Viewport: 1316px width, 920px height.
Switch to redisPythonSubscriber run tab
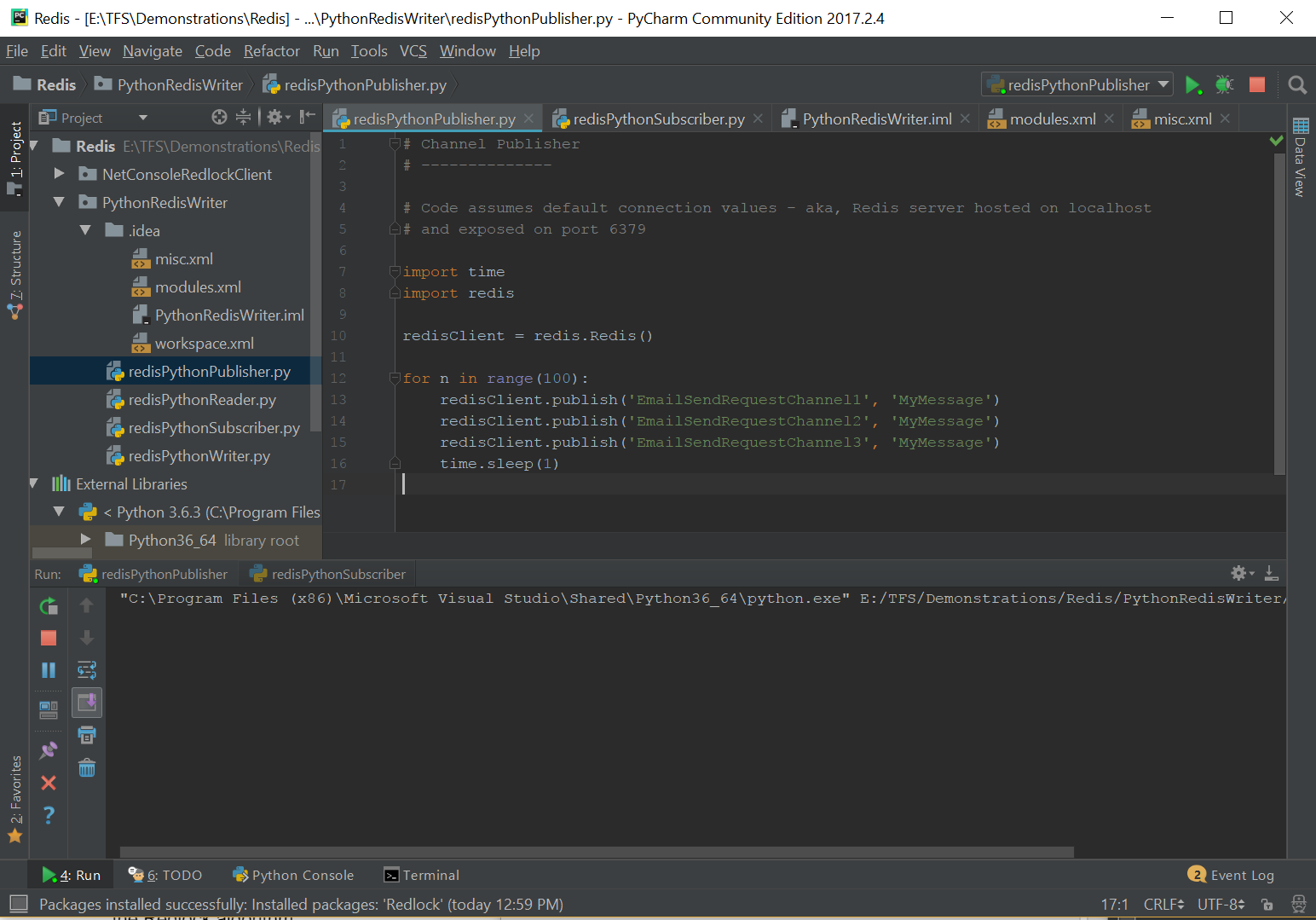pos(328,575)
